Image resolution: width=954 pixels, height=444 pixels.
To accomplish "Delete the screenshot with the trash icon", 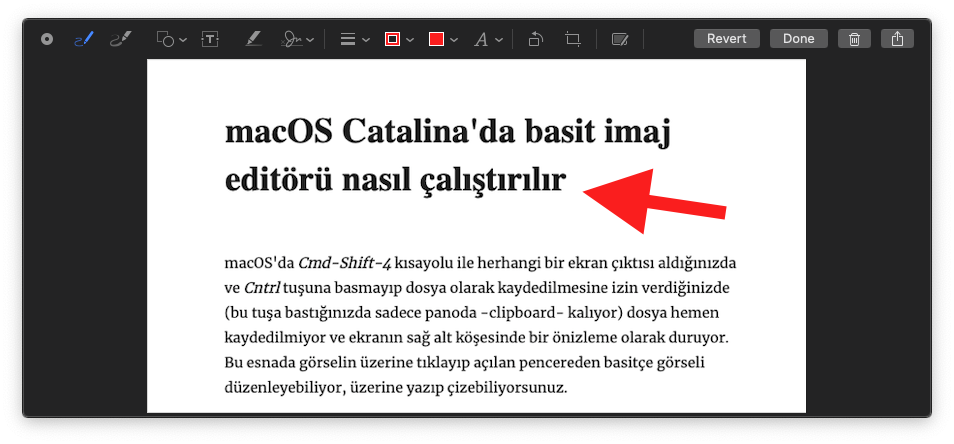I will 854,39.
